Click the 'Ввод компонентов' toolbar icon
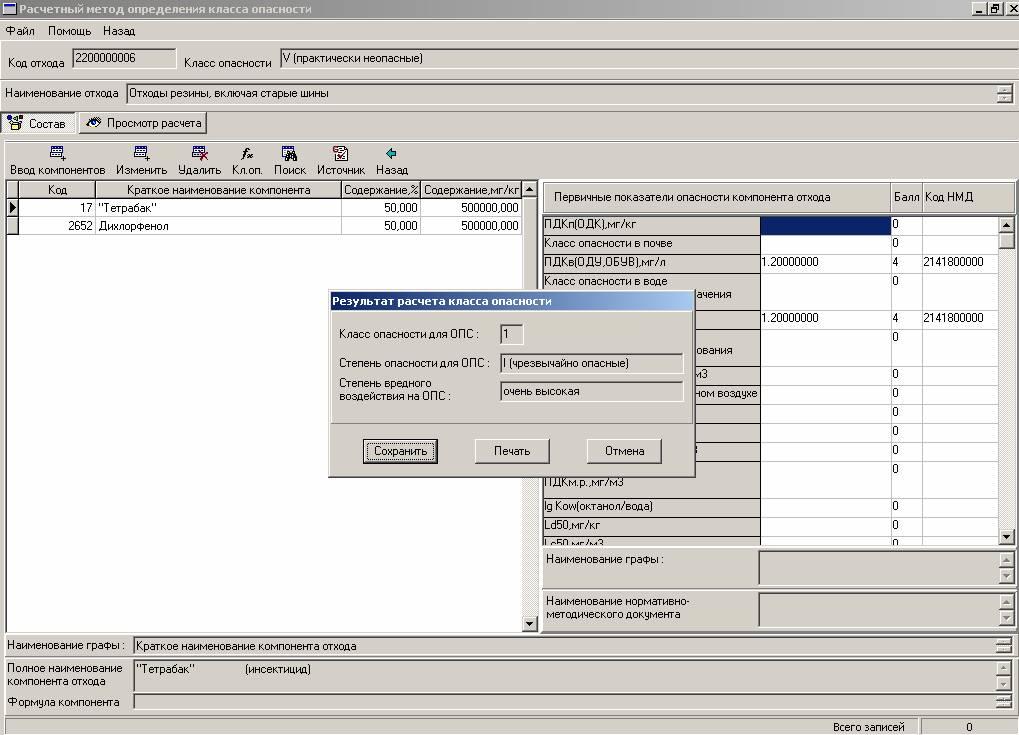Viewport: 1019px width, 735px height. (x=57, y=154)
